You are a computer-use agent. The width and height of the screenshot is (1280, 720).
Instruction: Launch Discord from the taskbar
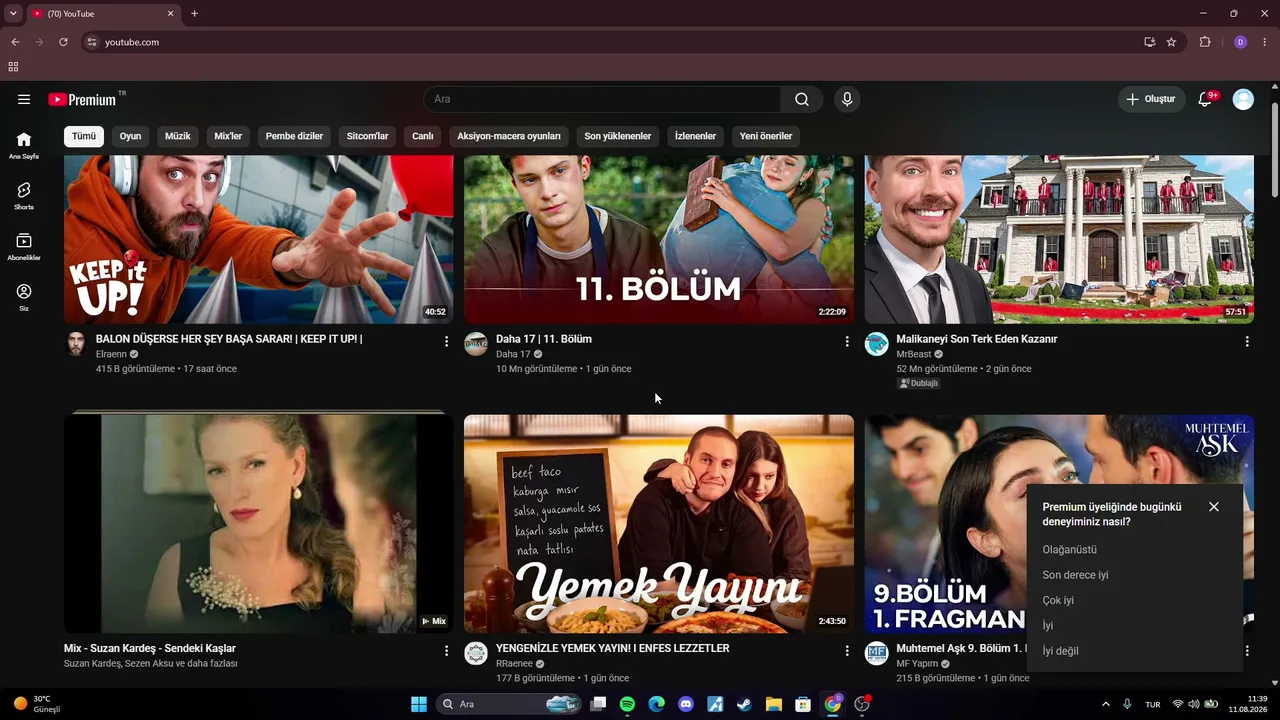(686, 704)
